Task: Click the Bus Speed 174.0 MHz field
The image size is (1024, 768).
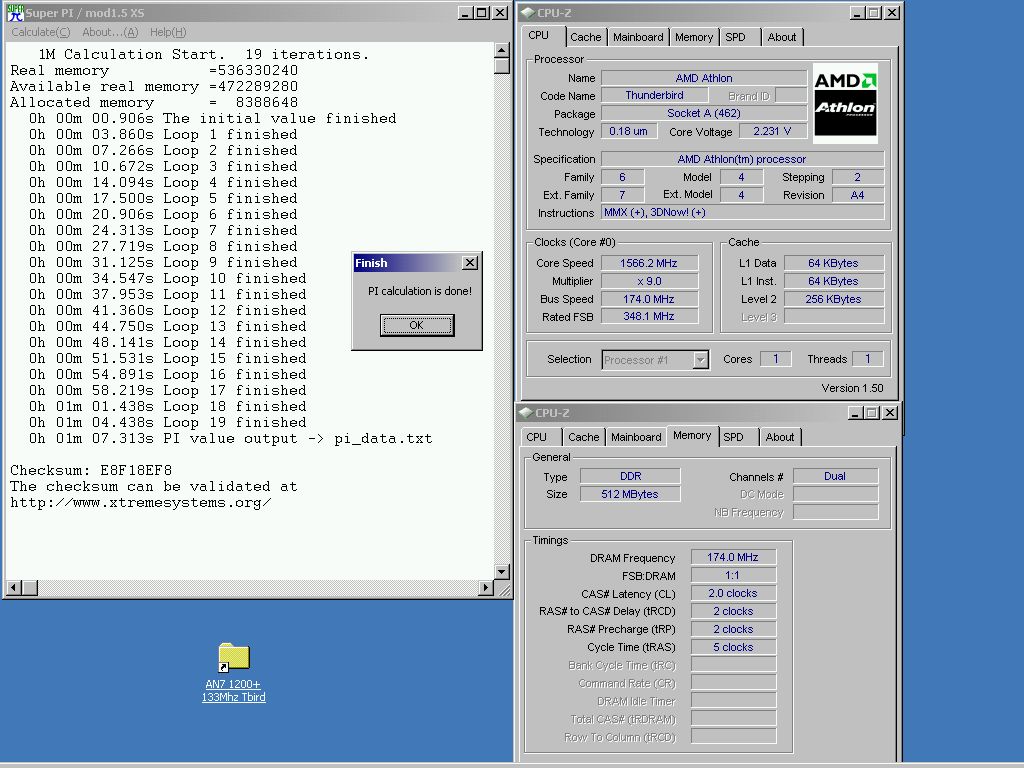Action: pos(649,299)
